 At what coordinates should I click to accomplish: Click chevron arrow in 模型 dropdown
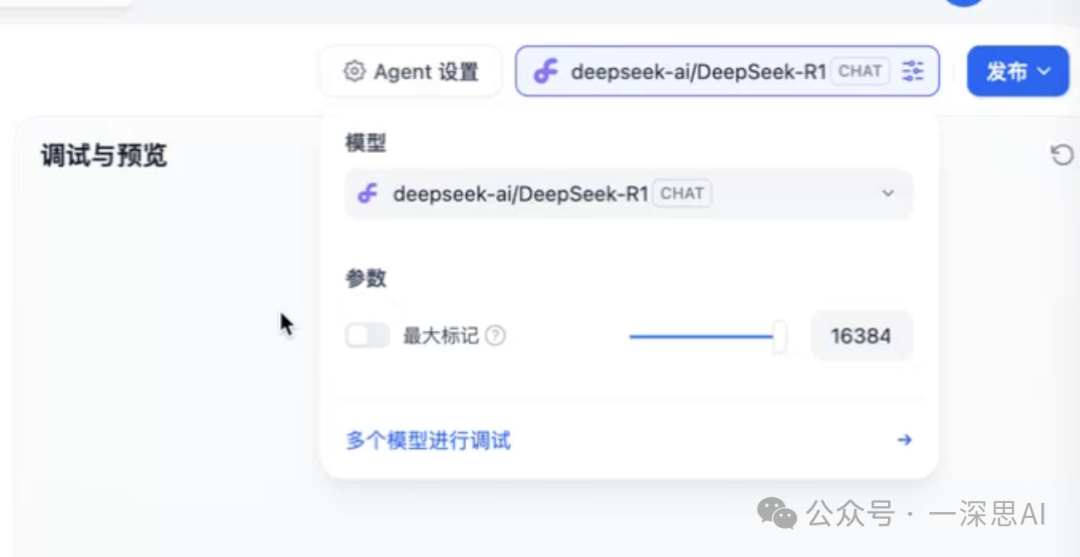pos(888,193)
